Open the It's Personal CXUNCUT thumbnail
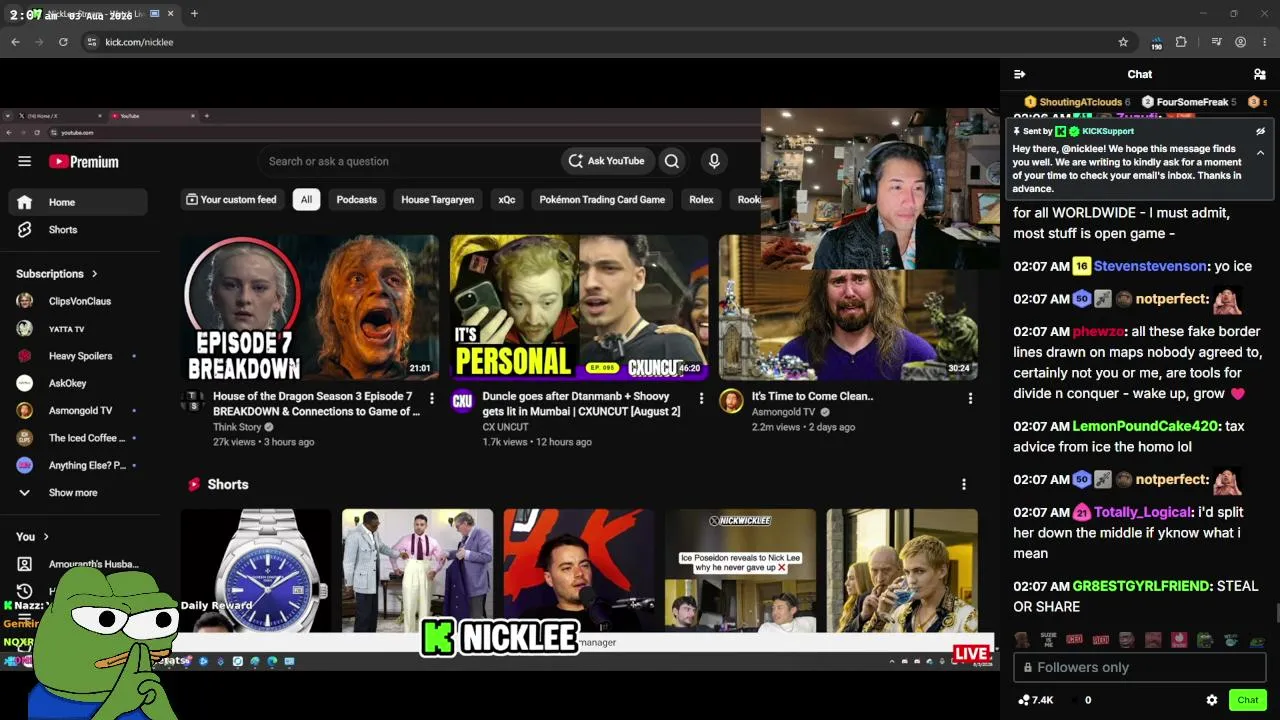Viewport: 1280px width, 720px height. pyautogui.click(x=579, y=308)
